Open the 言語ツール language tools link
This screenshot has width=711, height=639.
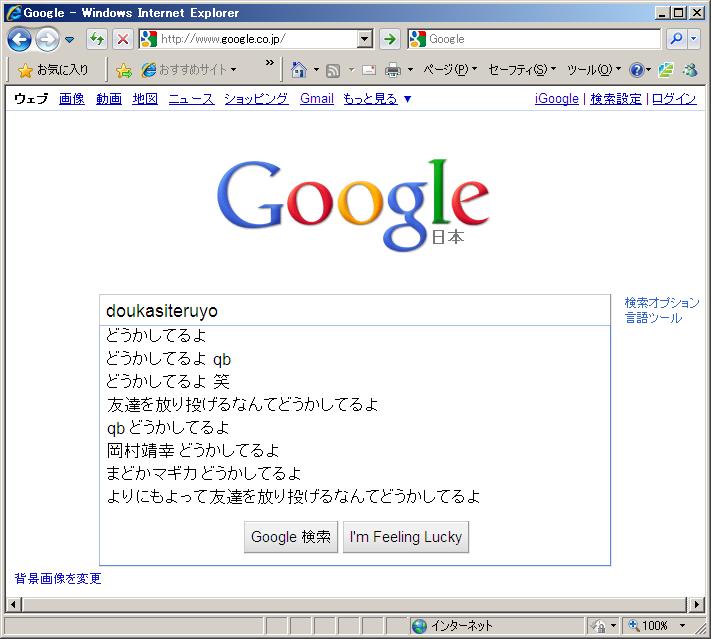pyautogui.click(x=653, y=317)
